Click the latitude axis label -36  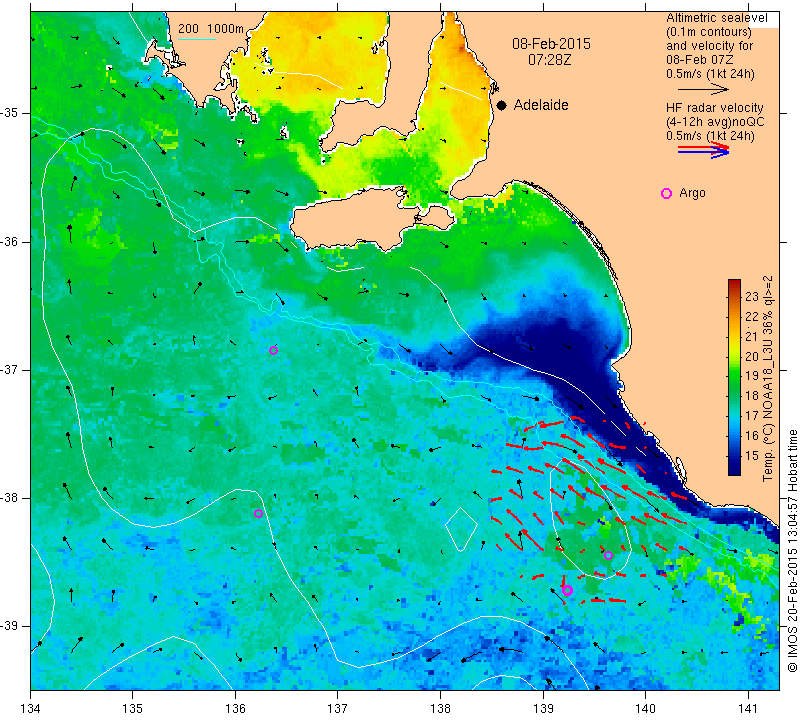[10, 241]
